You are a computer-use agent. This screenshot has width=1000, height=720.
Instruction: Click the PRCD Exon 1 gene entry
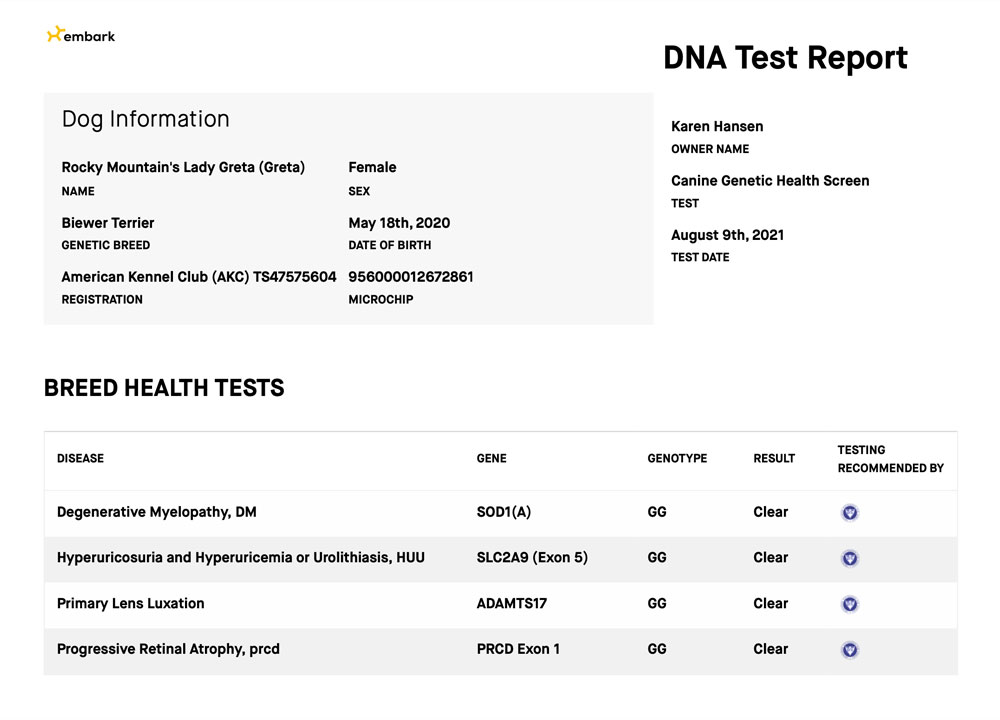coord(518,649)
